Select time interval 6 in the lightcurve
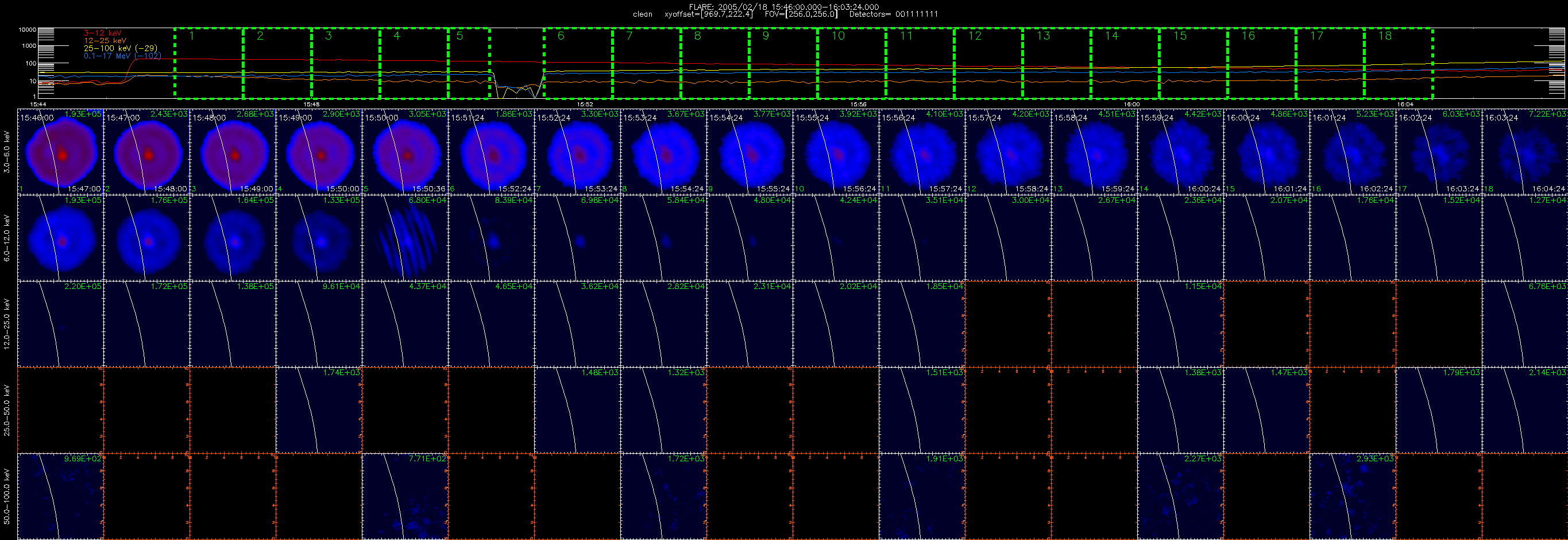Screen dimensions: 1568x540 [578, 63]
